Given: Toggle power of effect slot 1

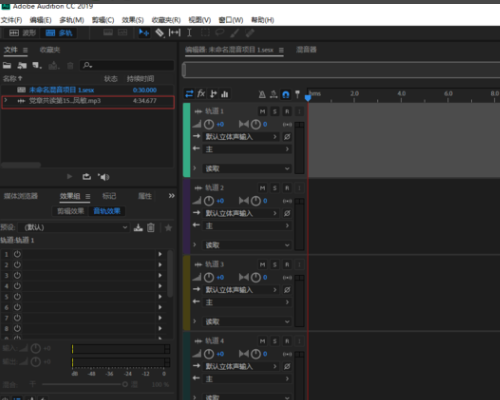Looking at the screenshot, I should tap(17, 254).
